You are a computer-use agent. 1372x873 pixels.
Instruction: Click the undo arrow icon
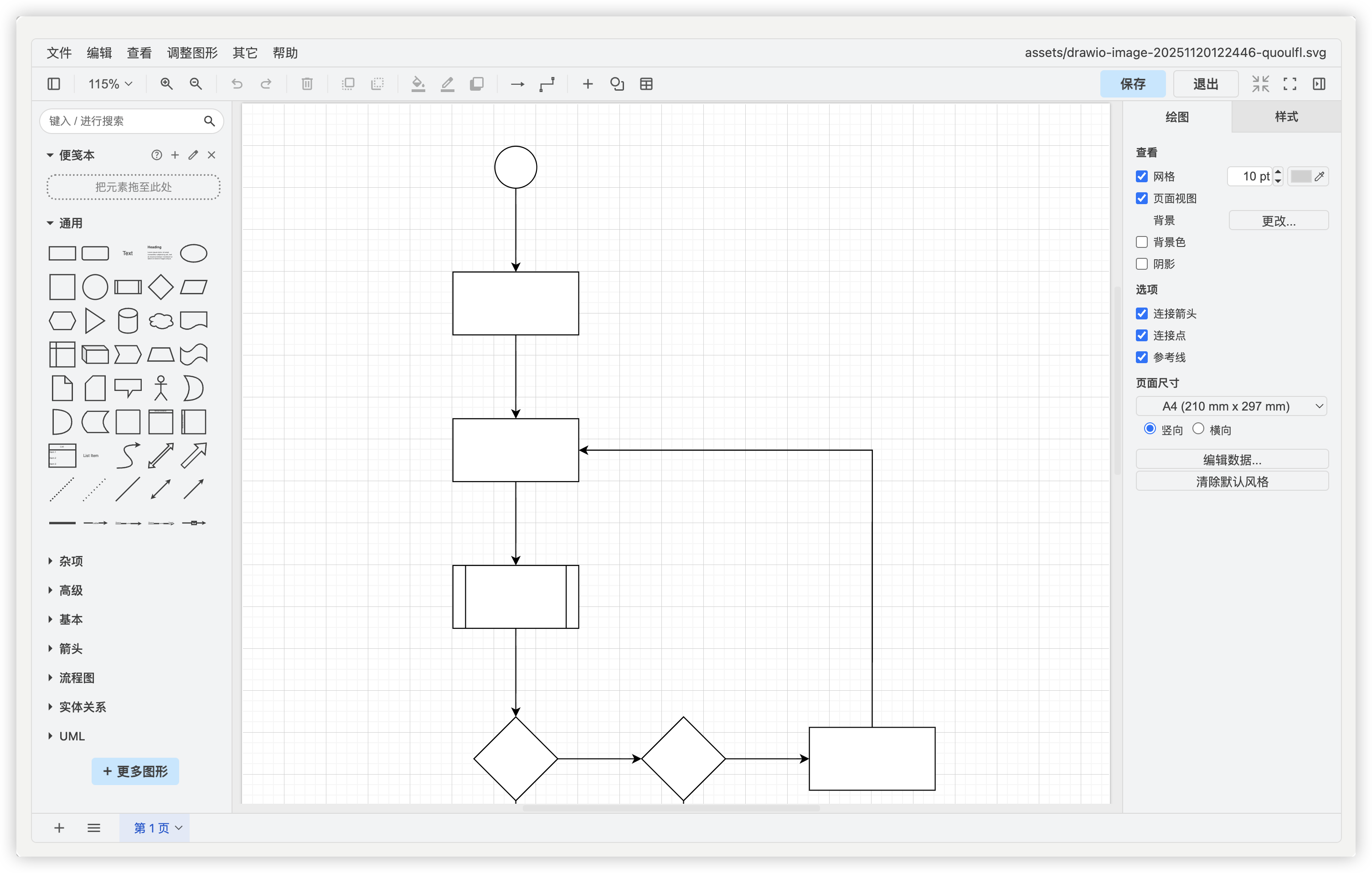[x=237, y=84]
